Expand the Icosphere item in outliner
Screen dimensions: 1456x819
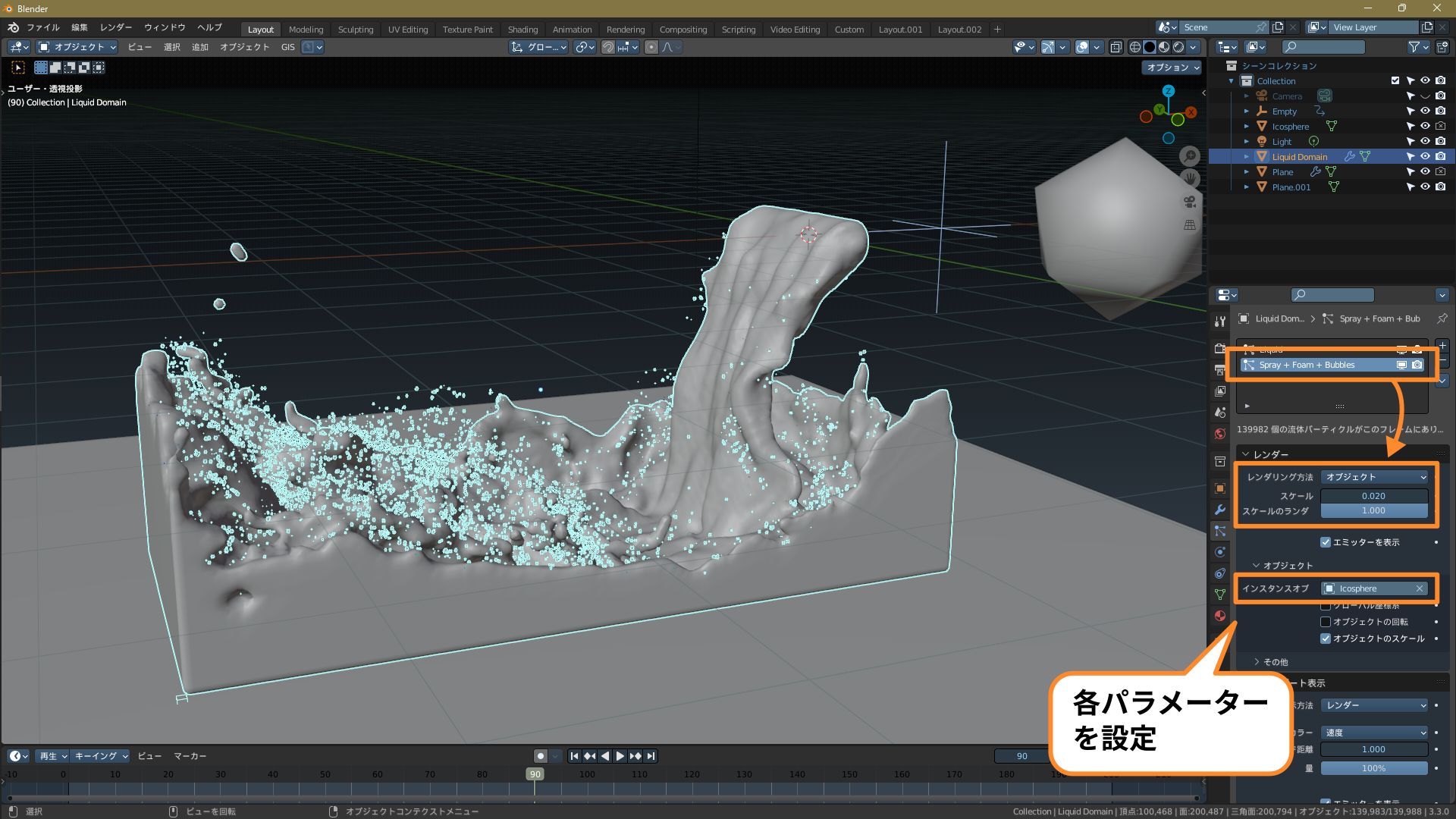click(1246, 127)
